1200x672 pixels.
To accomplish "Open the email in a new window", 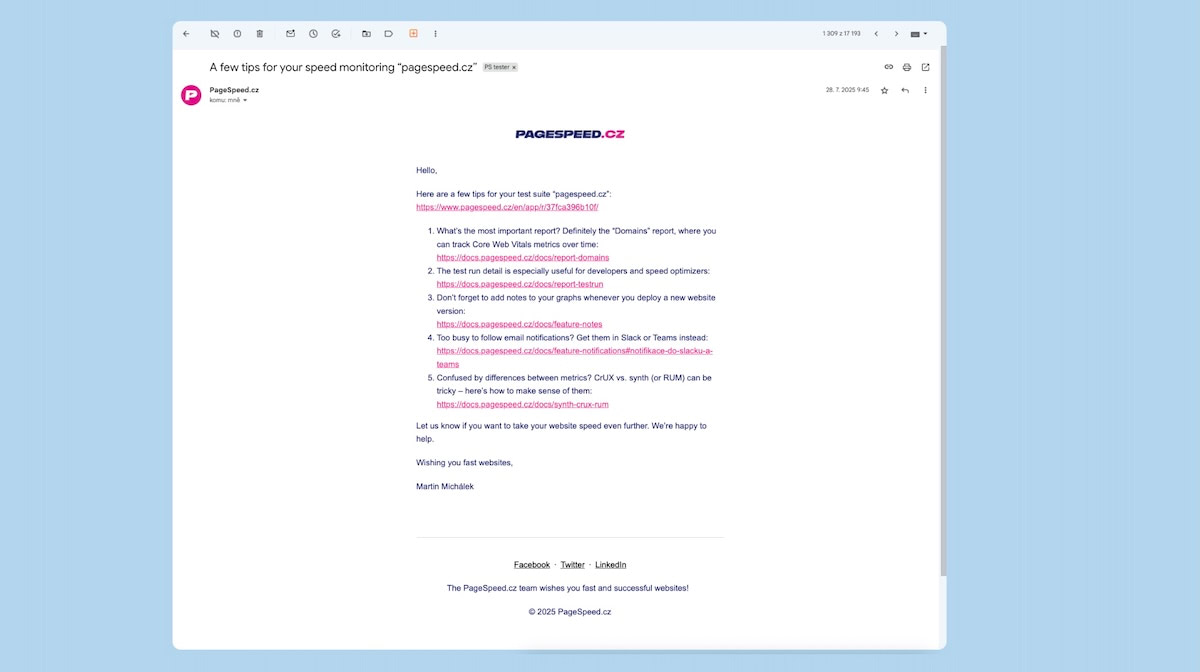I will pos(926,67).
